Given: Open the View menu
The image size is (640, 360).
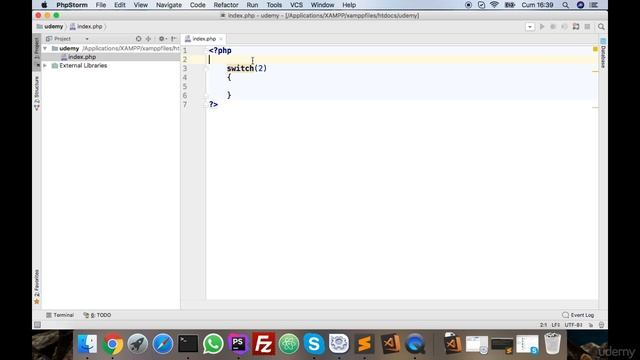Looking at the screenshot, I should point(140,5).
